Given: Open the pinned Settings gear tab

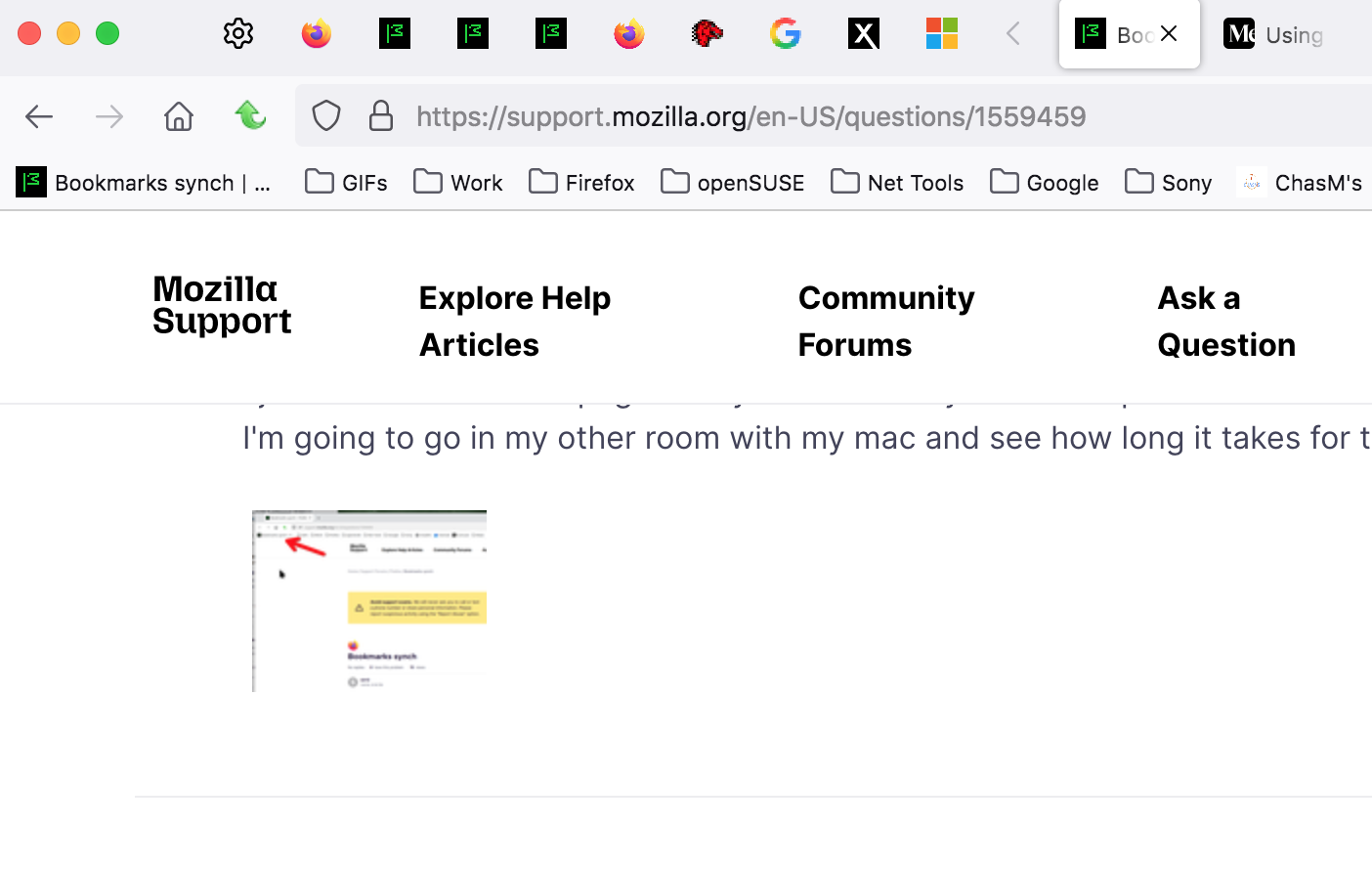Looking at the screenshot, I should (238, 34).
